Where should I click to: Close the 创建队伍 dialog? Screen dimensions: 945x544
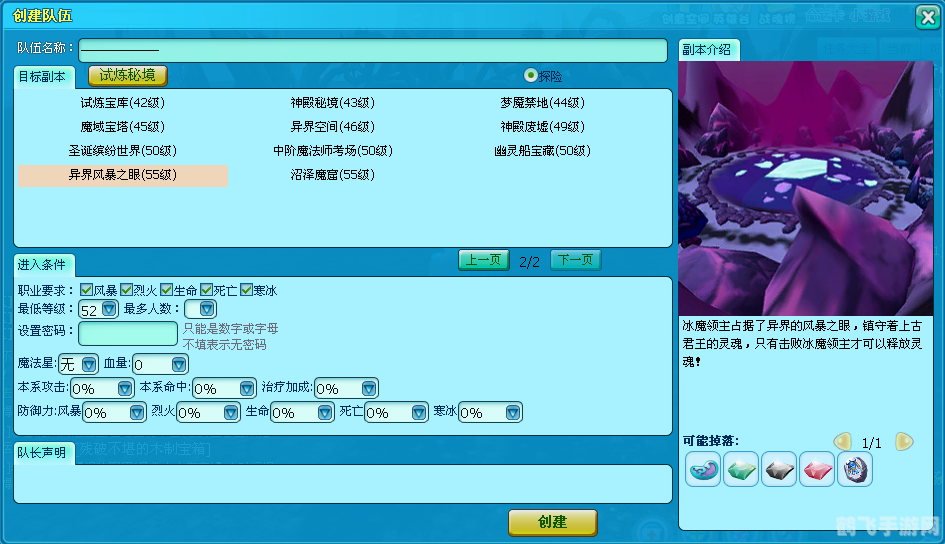tap(927, 17)
